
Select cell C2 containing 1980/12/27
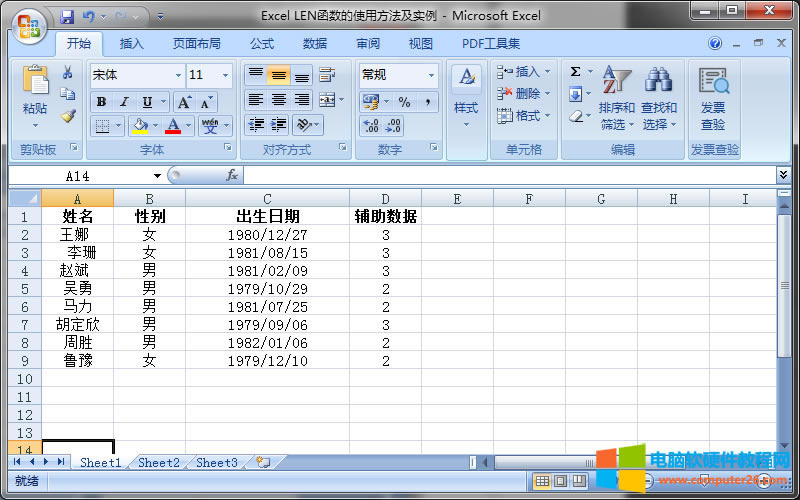(267, 235)
